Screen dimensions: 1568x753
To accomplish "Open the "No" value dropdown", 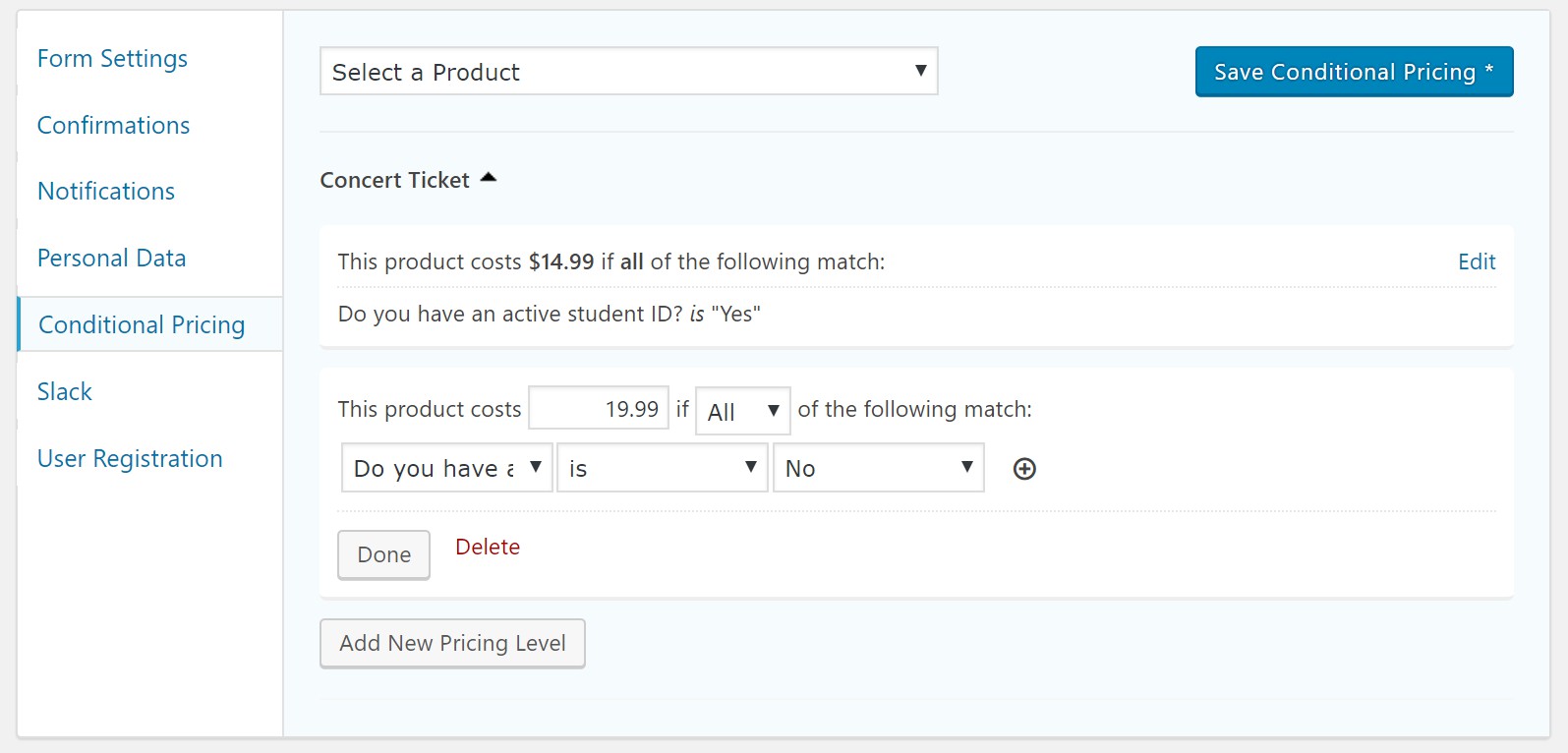I will 878,468.
